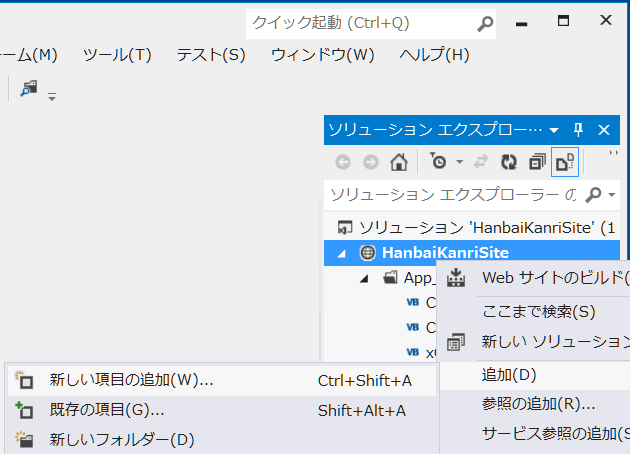Viewport: 630px width, 454px height.
Task: Toggle the Show All Files button
Action: click(x=565, y=162)
